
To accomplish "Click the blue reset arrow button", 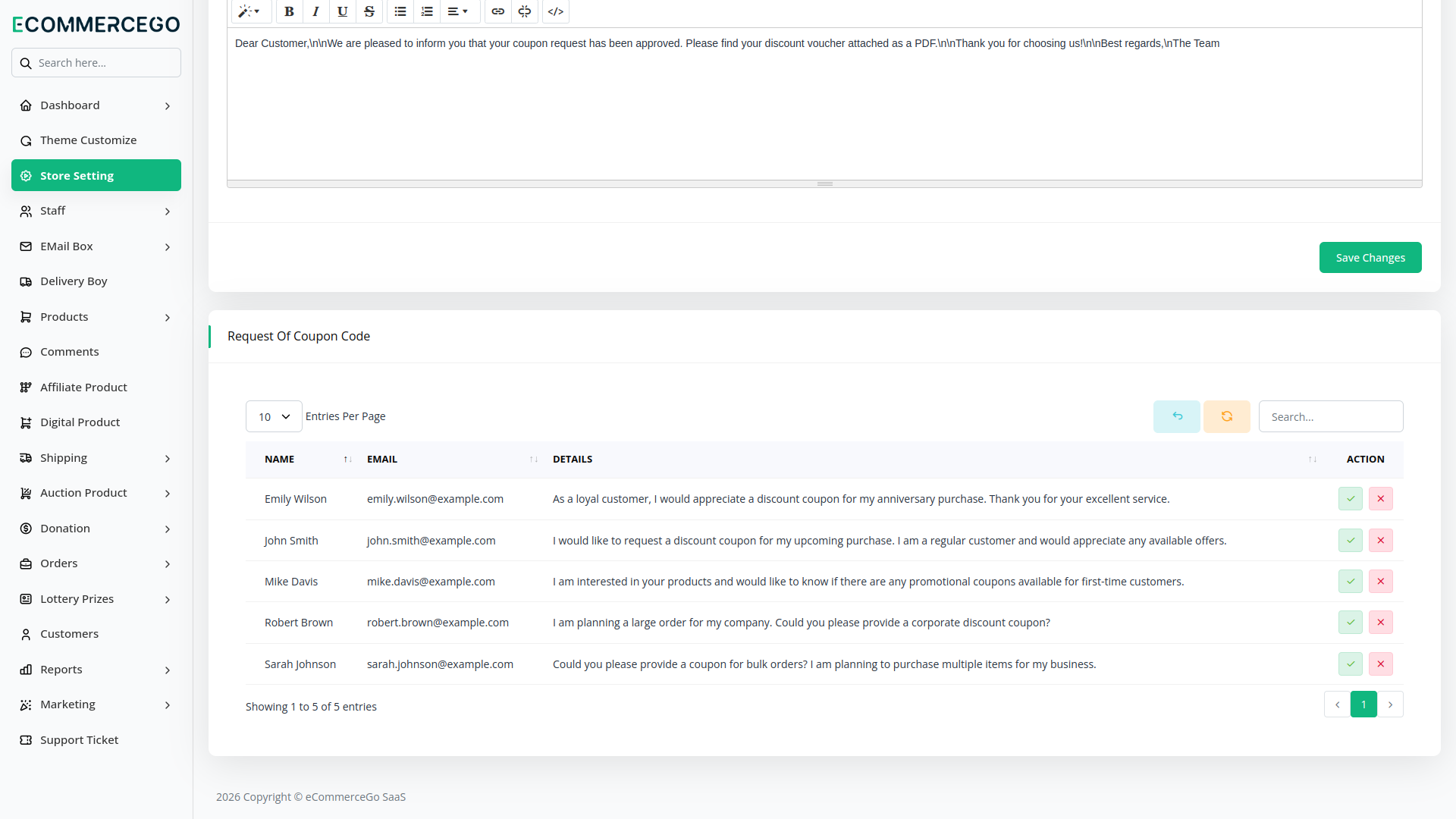I will coord(1177,416).
